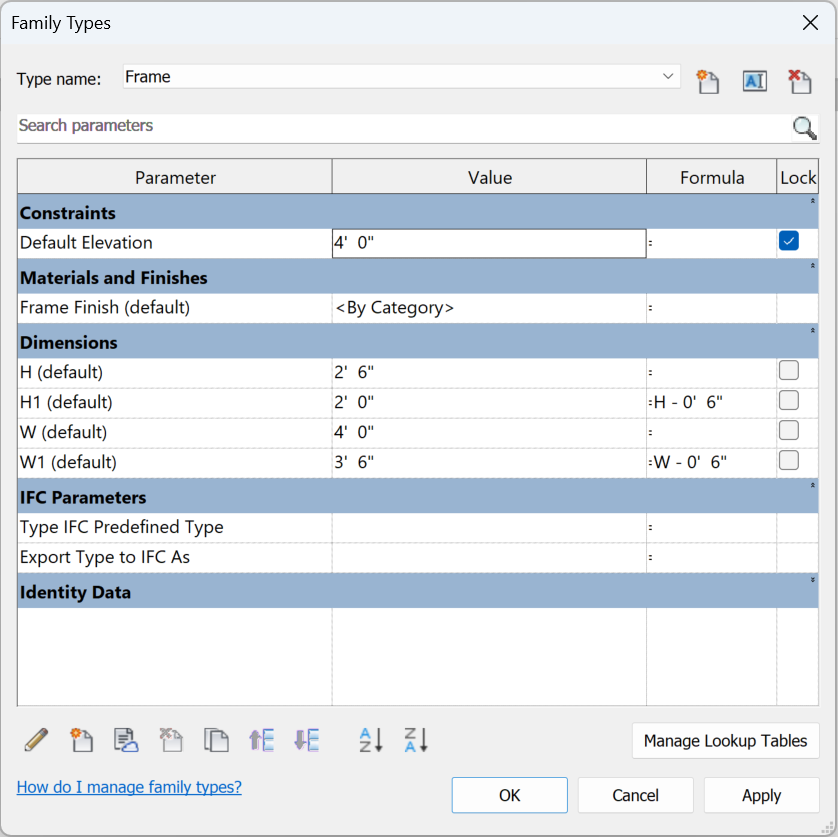Uncheck the lock on Default Elevation
Image resolution: width=838 pixels, height=837 pixels.
[788, 241]
